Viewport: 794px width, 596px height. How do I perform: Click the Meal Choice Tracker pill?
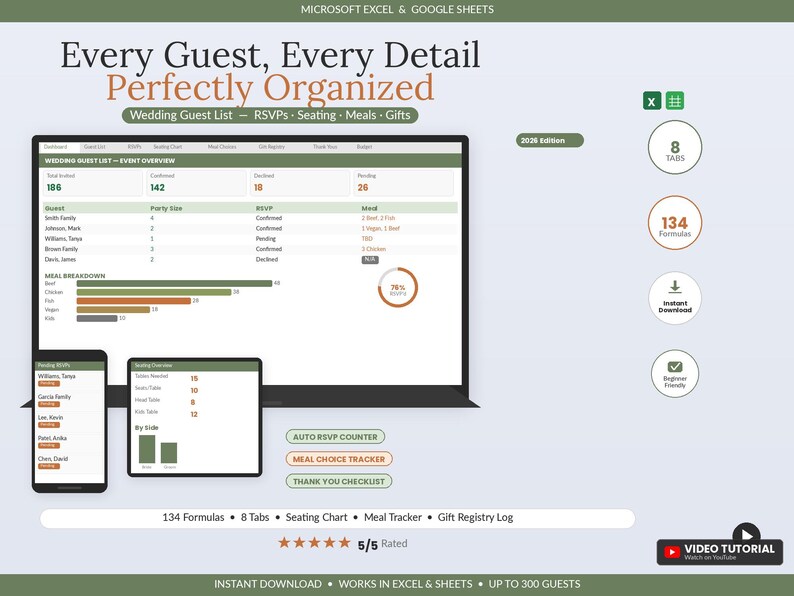(339, 459)
